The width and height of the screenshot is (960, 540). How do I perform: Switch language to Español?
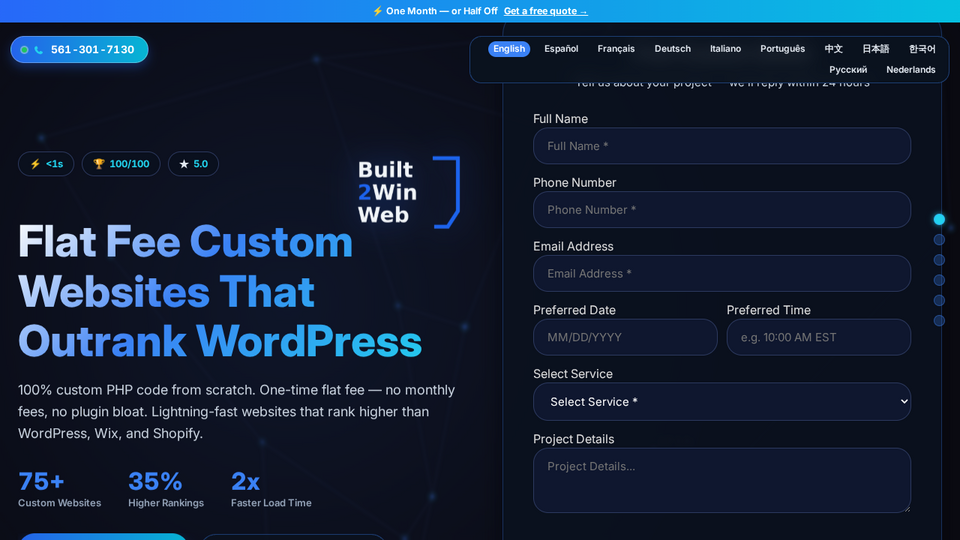561,49
